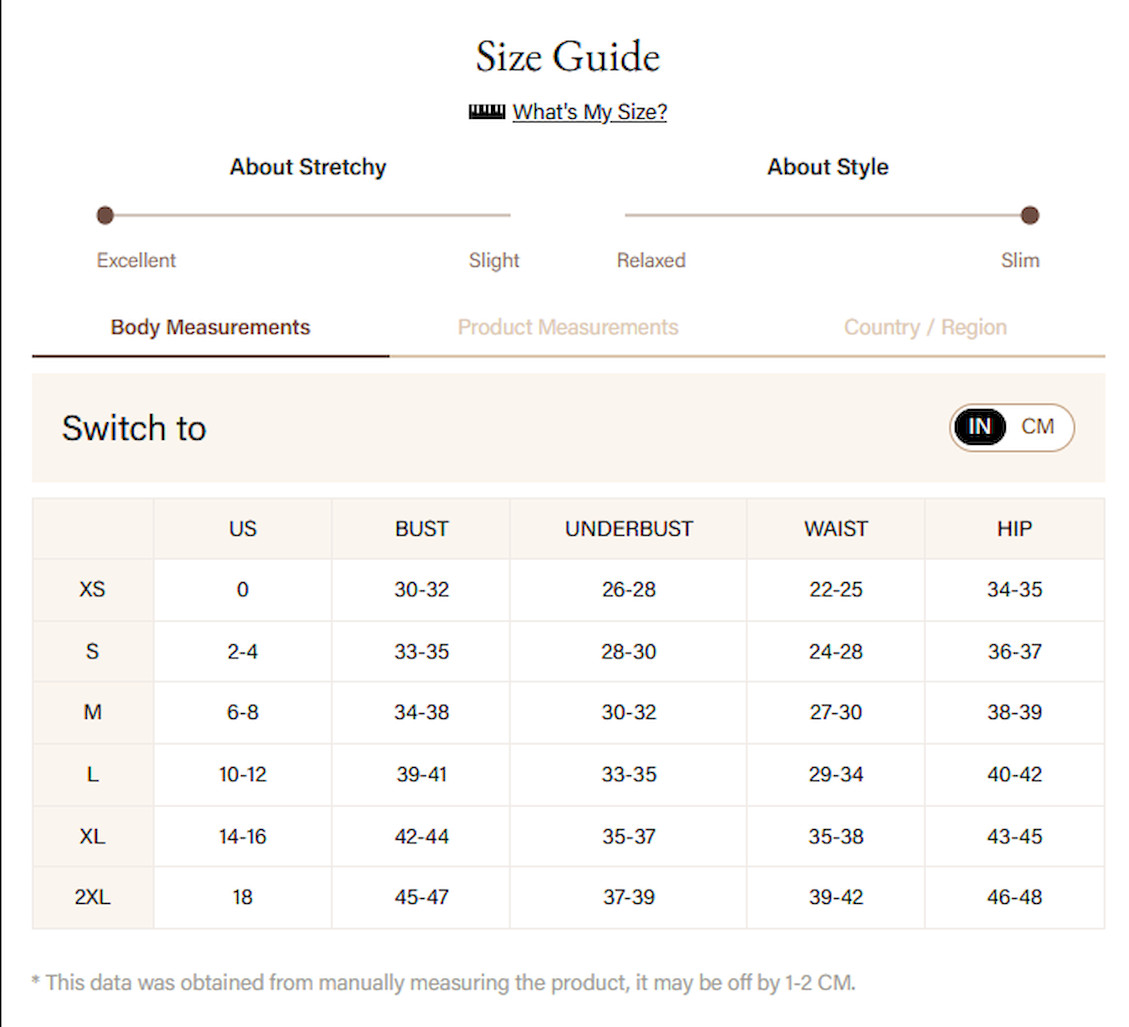Click the US column header

coord(243,529)
